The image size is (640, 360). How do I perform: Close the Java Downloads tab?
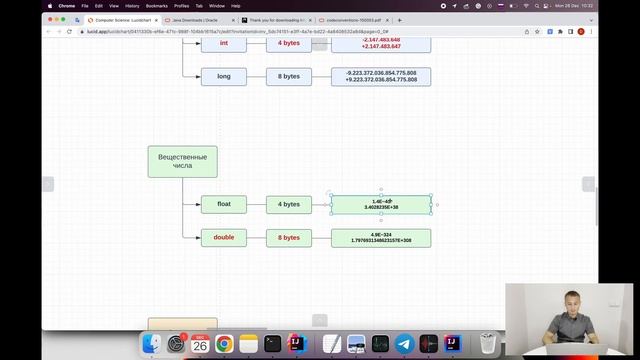[x=233, y=20]
